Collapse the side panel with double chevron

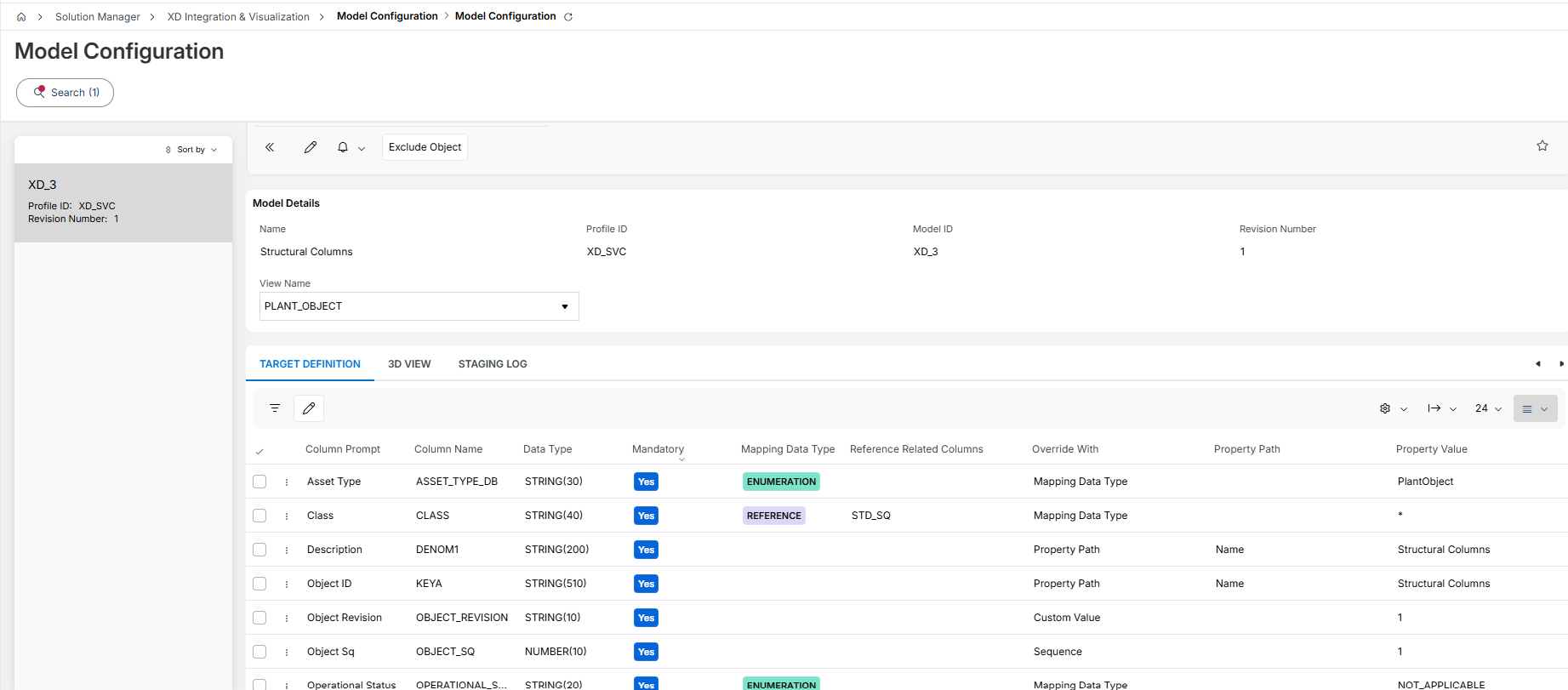click(x=270, y=147)
